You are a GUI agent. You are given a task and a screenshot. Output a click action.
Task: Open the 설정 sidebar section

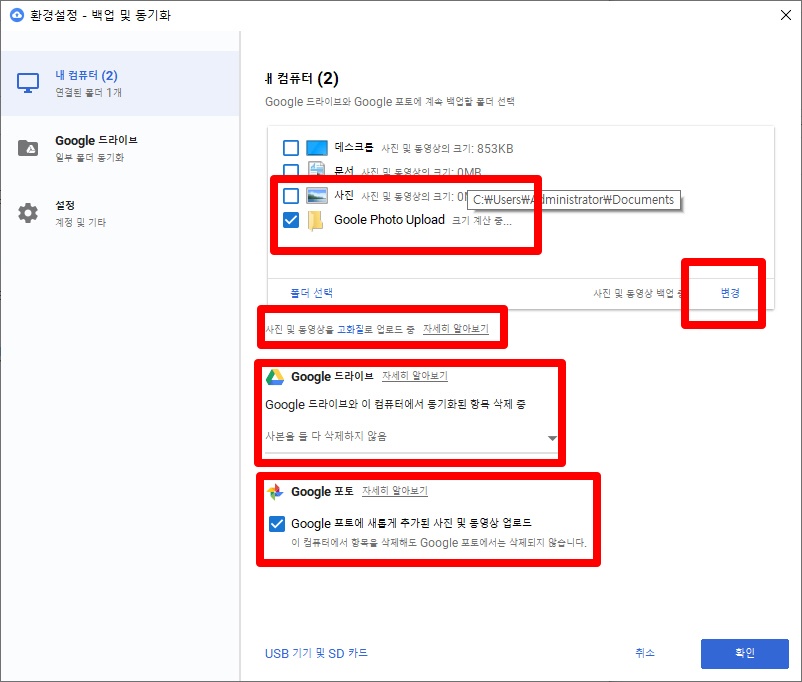coord(120,213)
